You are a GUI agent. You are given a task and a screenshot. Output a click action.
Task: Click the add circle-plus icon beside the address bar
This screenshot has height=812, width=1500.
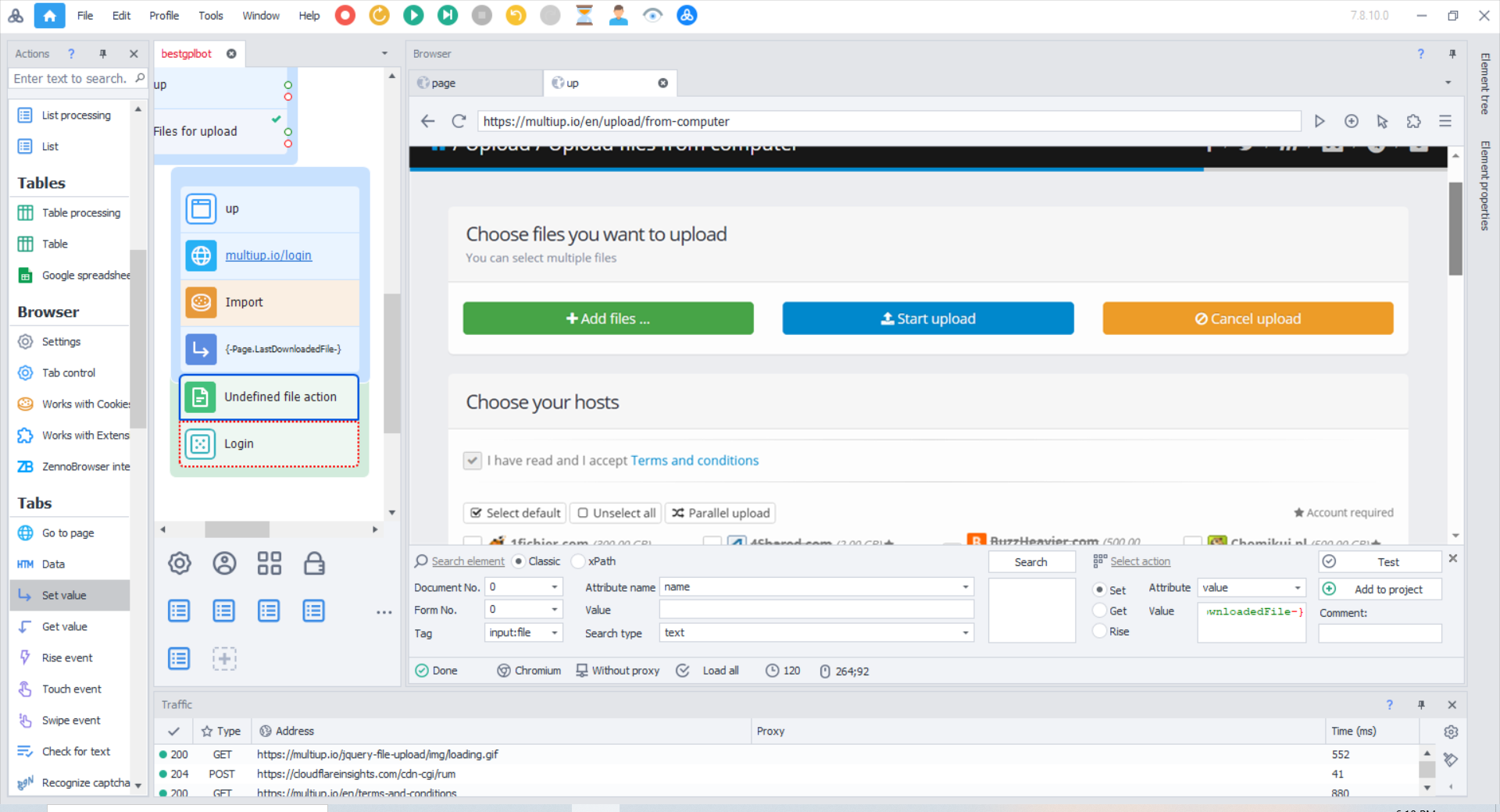click(x=1352, y=121)
